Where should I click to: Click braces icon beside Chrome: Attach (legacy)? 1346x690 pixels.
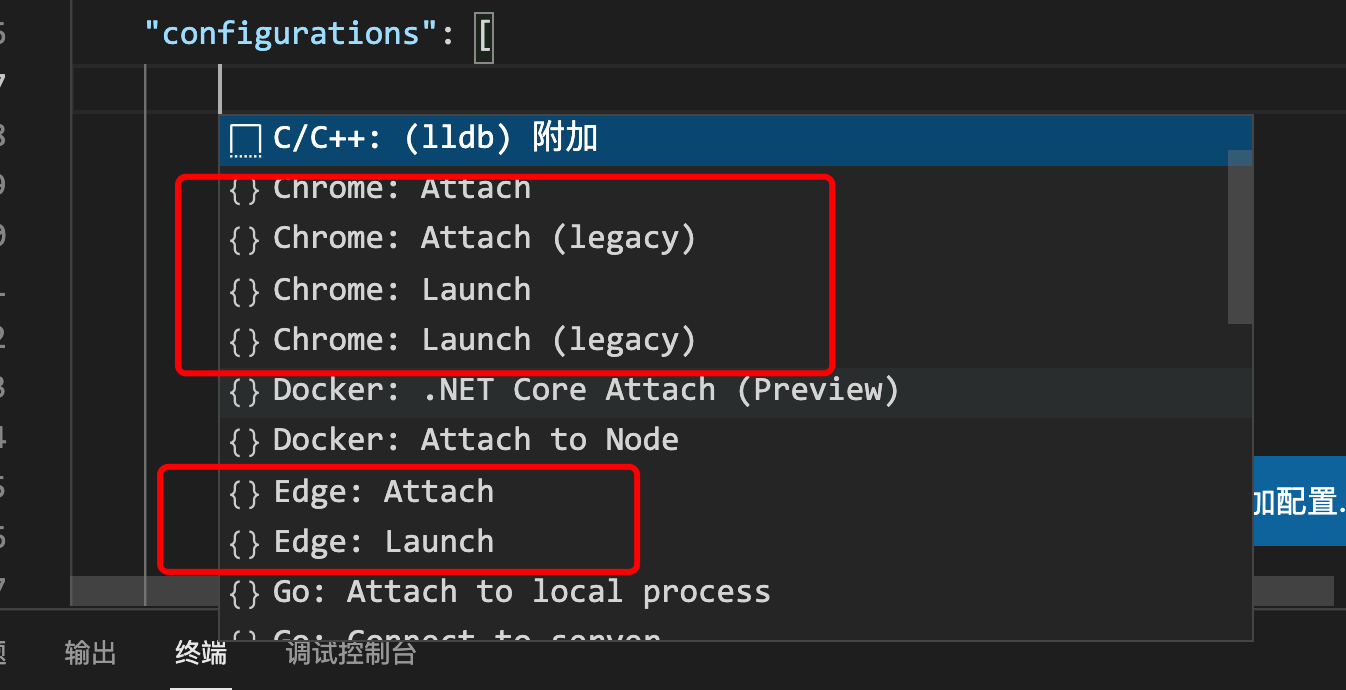(245, 239)
